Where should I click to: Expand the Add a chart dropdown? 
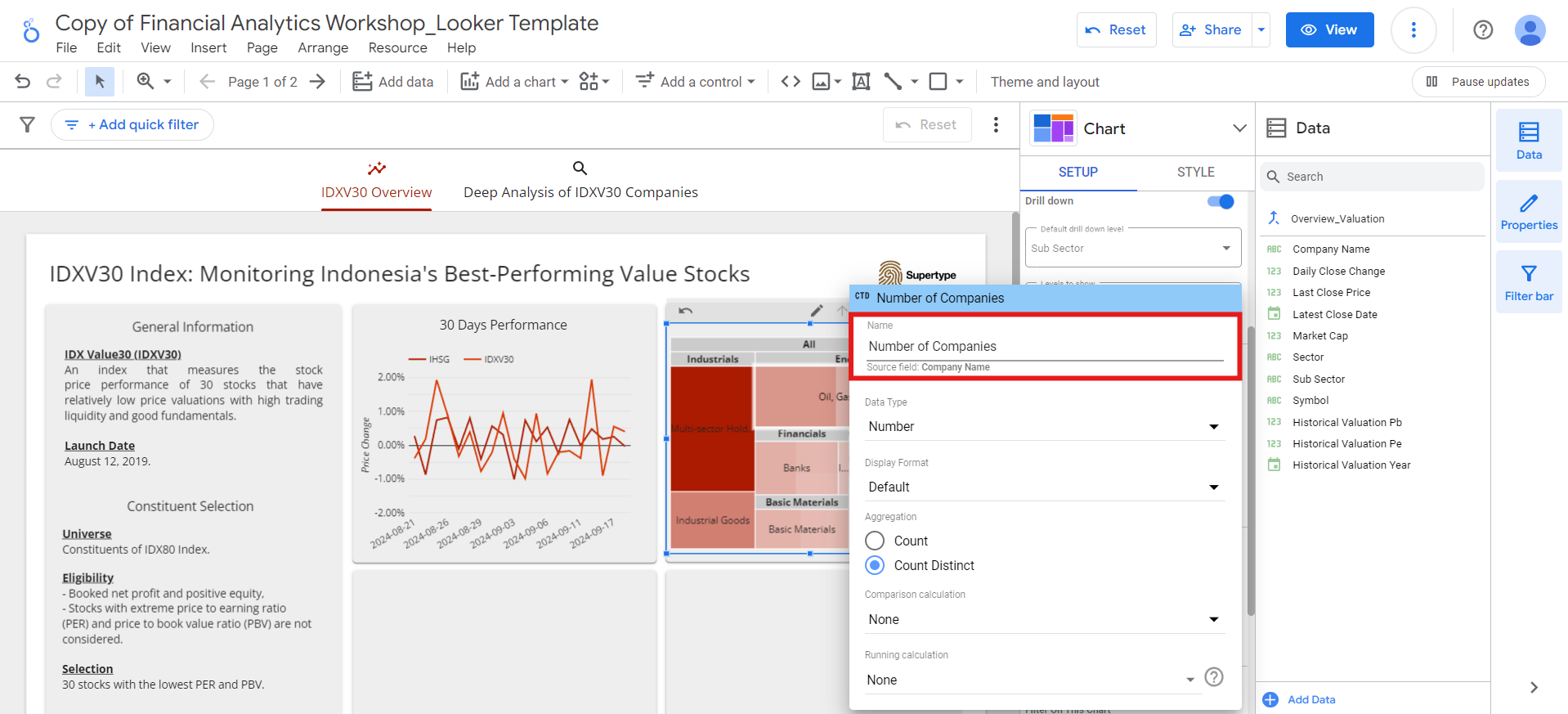(564, 82)
